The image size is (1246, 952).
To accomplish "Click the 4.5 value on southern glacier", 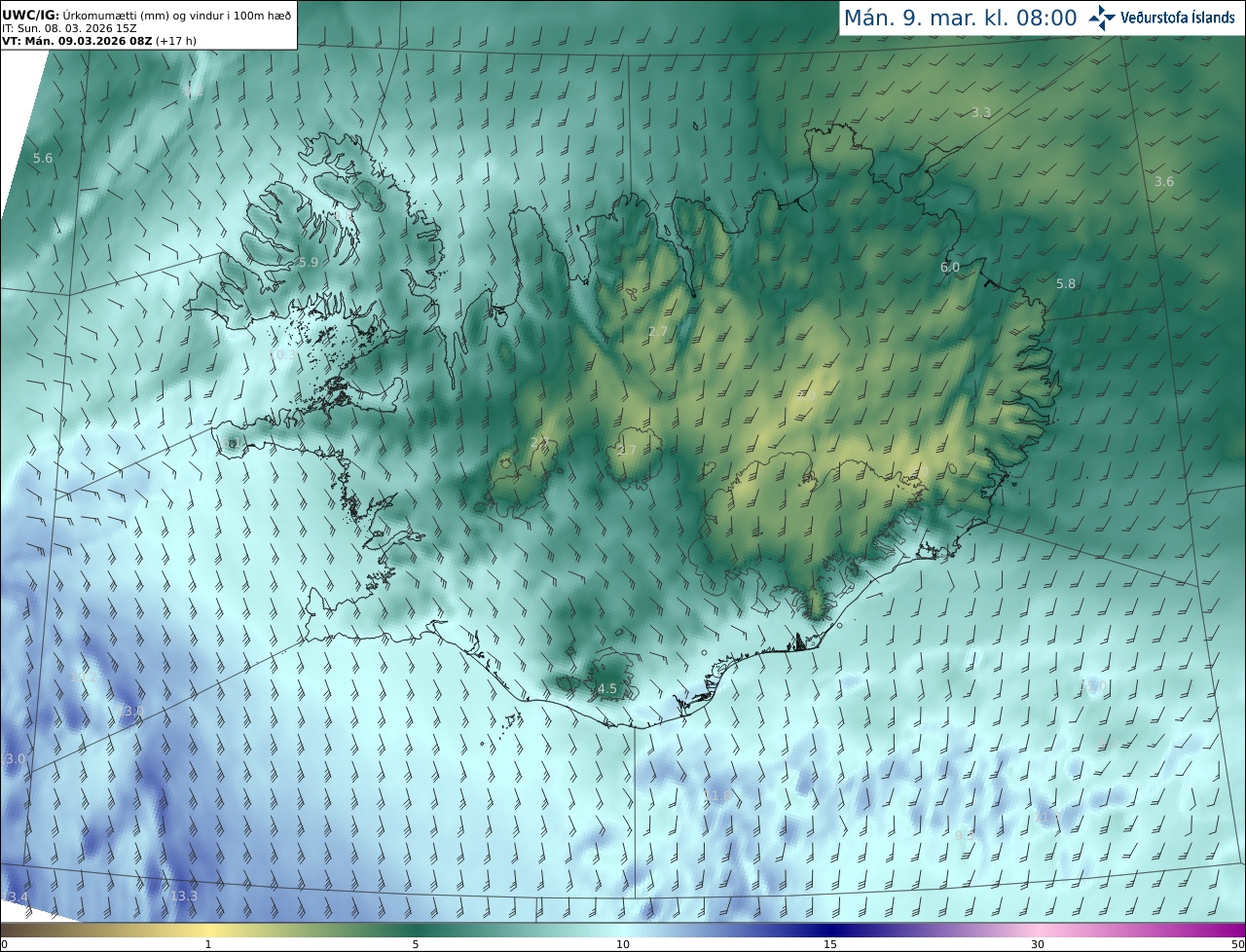I will 607,689.
